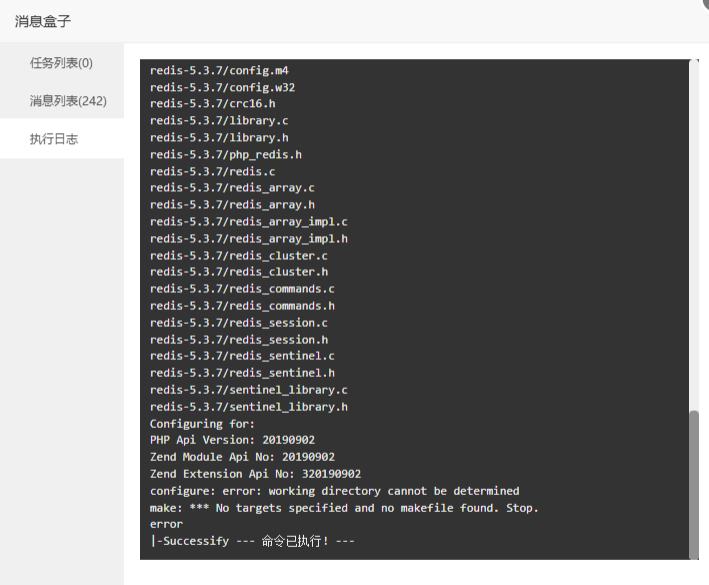This screenshot has height=585, width=709.
Task: Open the 任务列表(0) tab
Action: click(x=61, y=63)
